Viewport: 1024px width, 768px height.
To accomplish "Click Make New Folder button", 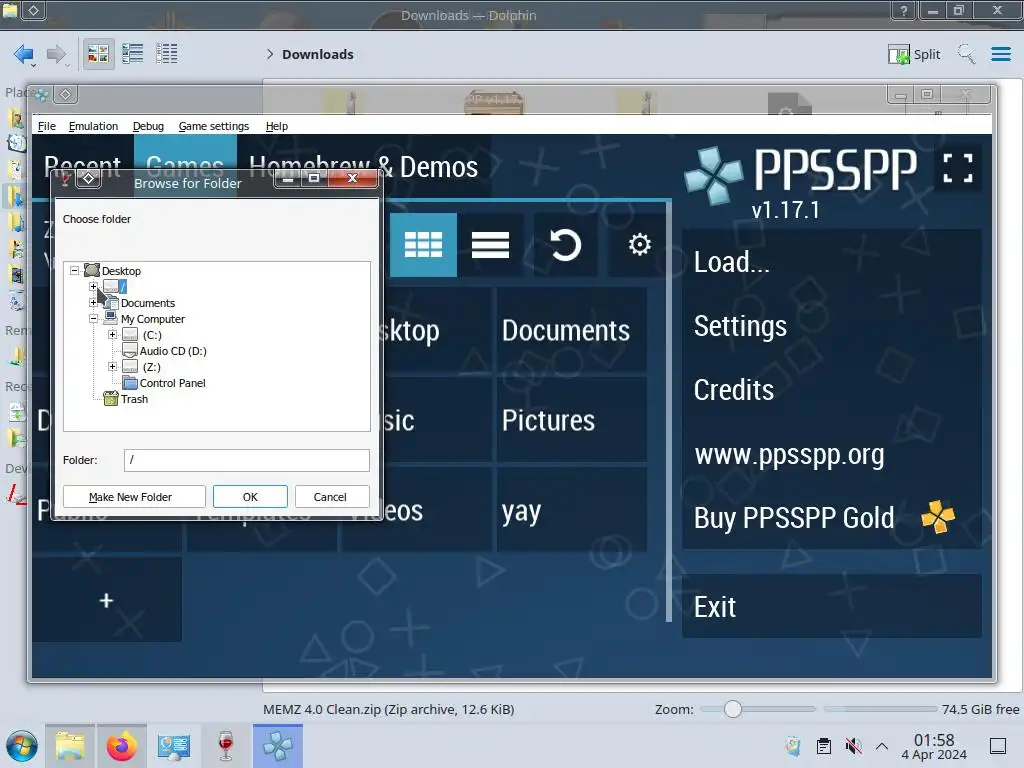I will [134, 497].
